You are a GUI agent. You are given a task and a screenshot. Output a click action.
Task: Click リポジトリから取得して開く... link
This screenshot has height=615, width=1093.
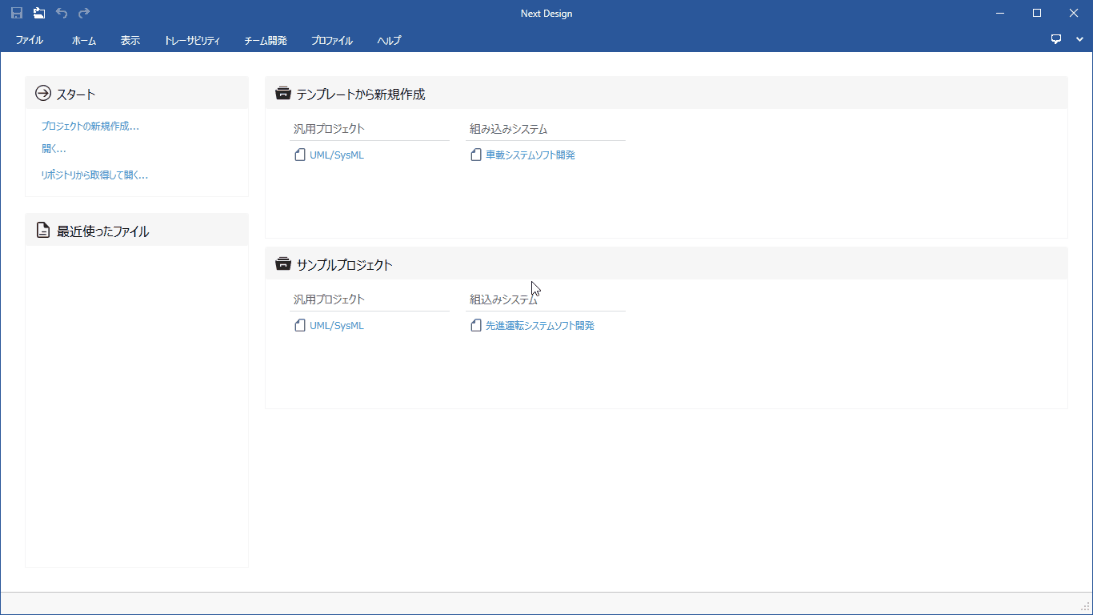(x=94, y=175)
